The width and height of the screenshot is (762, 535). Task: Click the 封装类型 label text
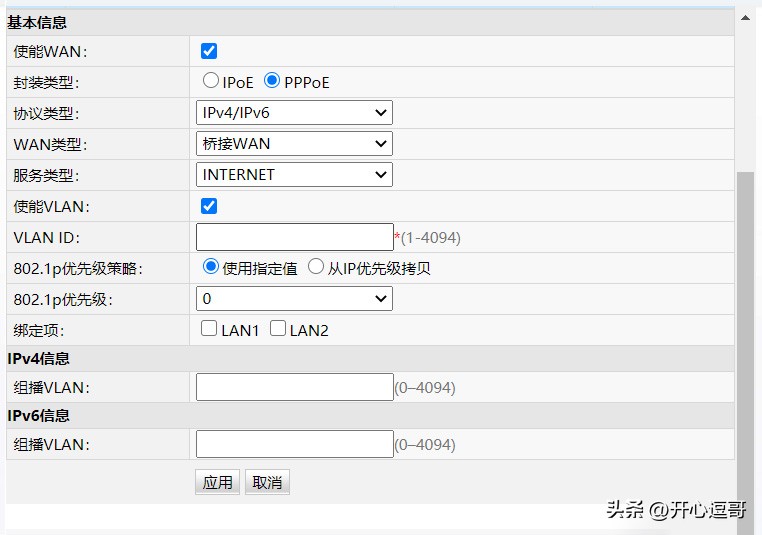tap(46, 83)
